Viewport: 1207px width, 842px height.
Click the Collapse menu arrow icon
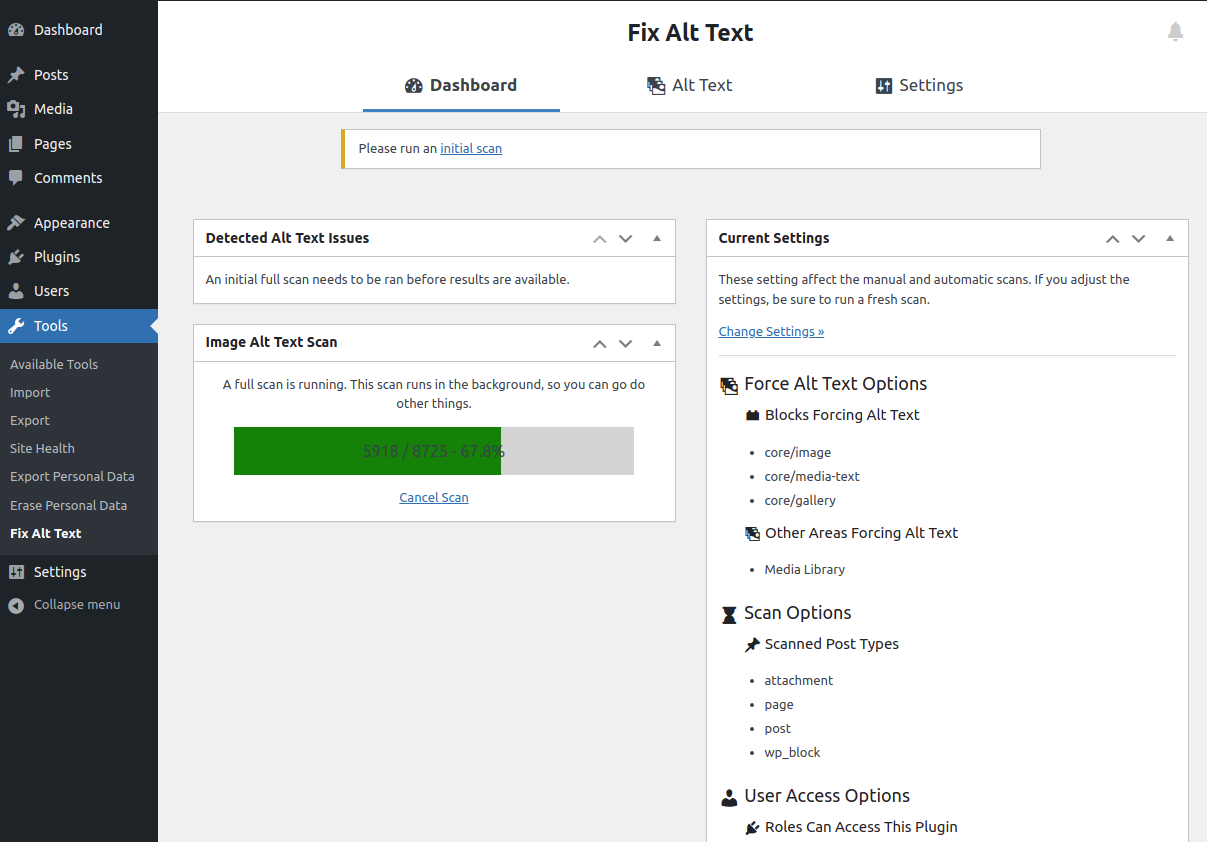pyautogui.click(x=16, y=605)
